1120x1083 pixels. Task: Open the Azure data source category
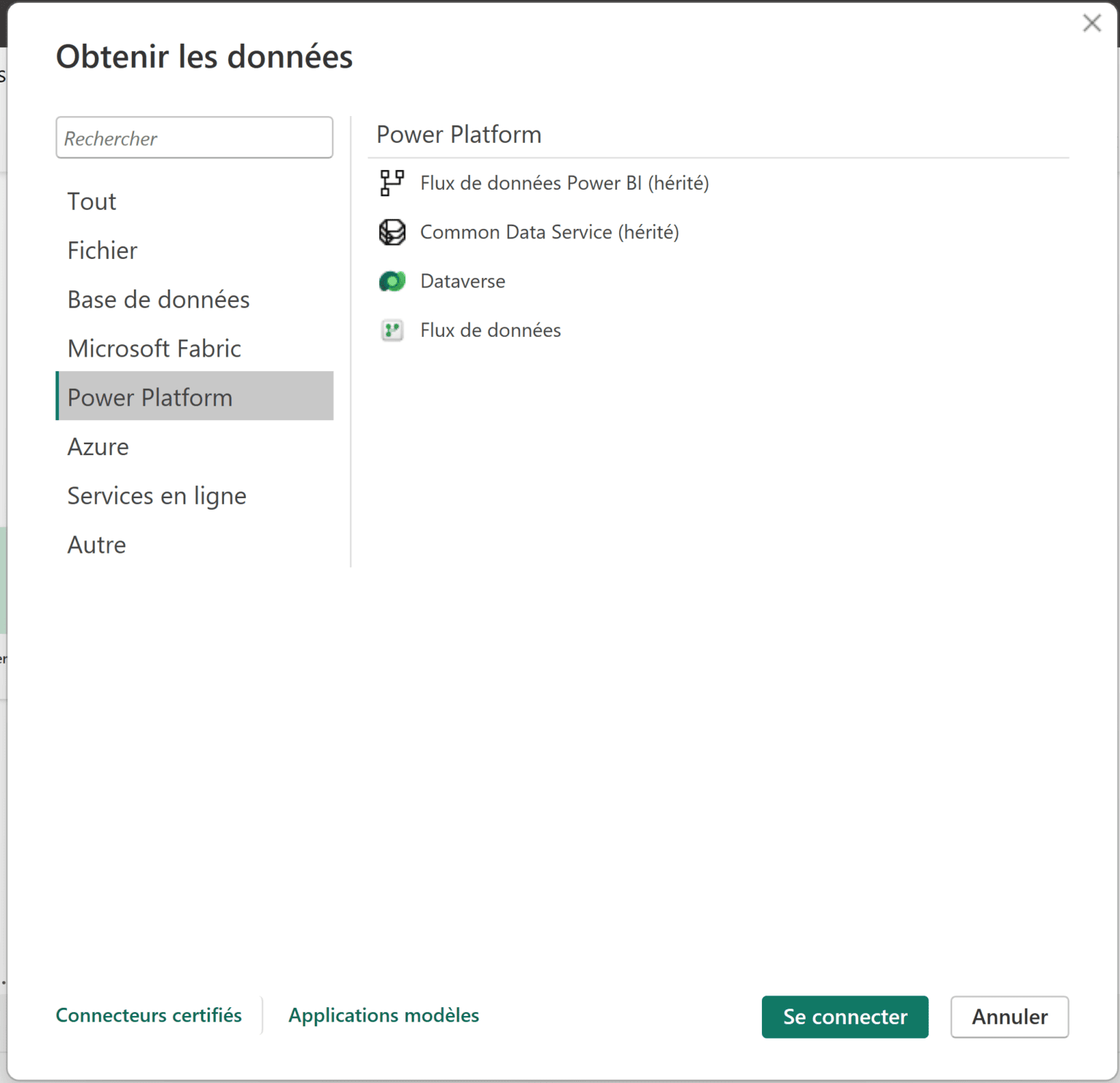(98, 446)
